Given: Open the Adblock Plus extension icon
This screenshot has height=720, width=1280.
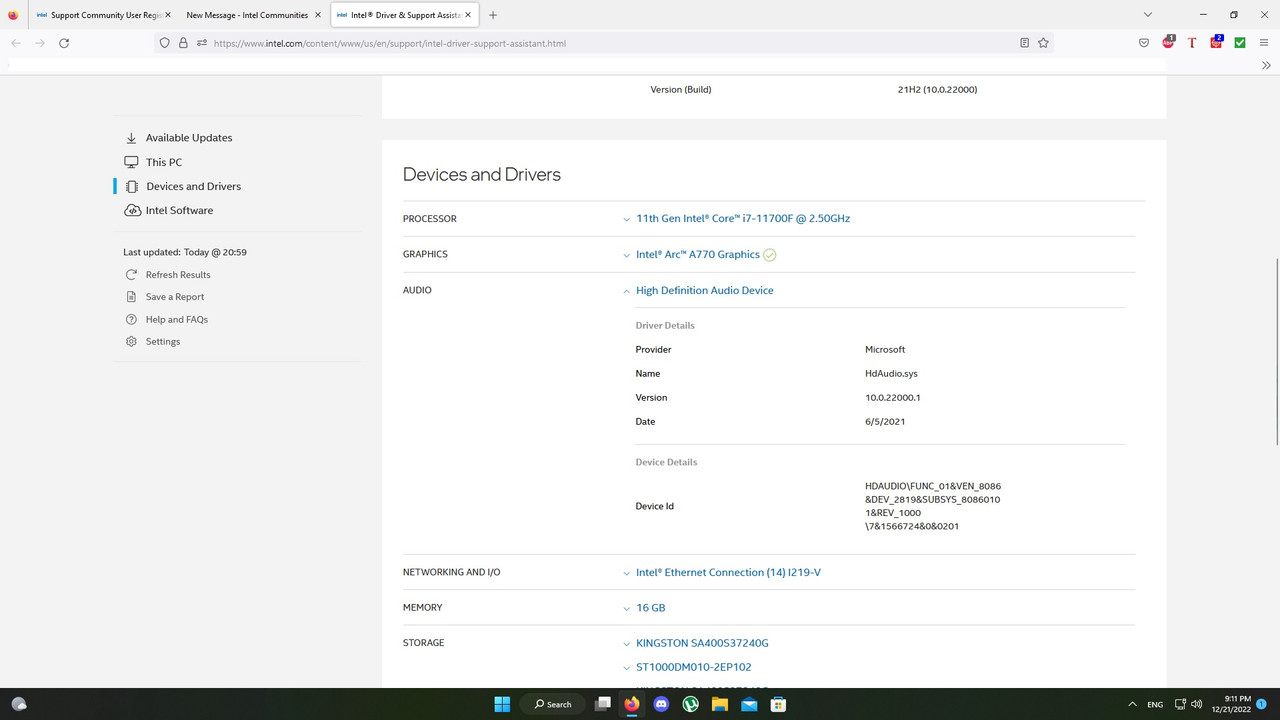Looking at the screenshot, I should [x=1168, y=42].
